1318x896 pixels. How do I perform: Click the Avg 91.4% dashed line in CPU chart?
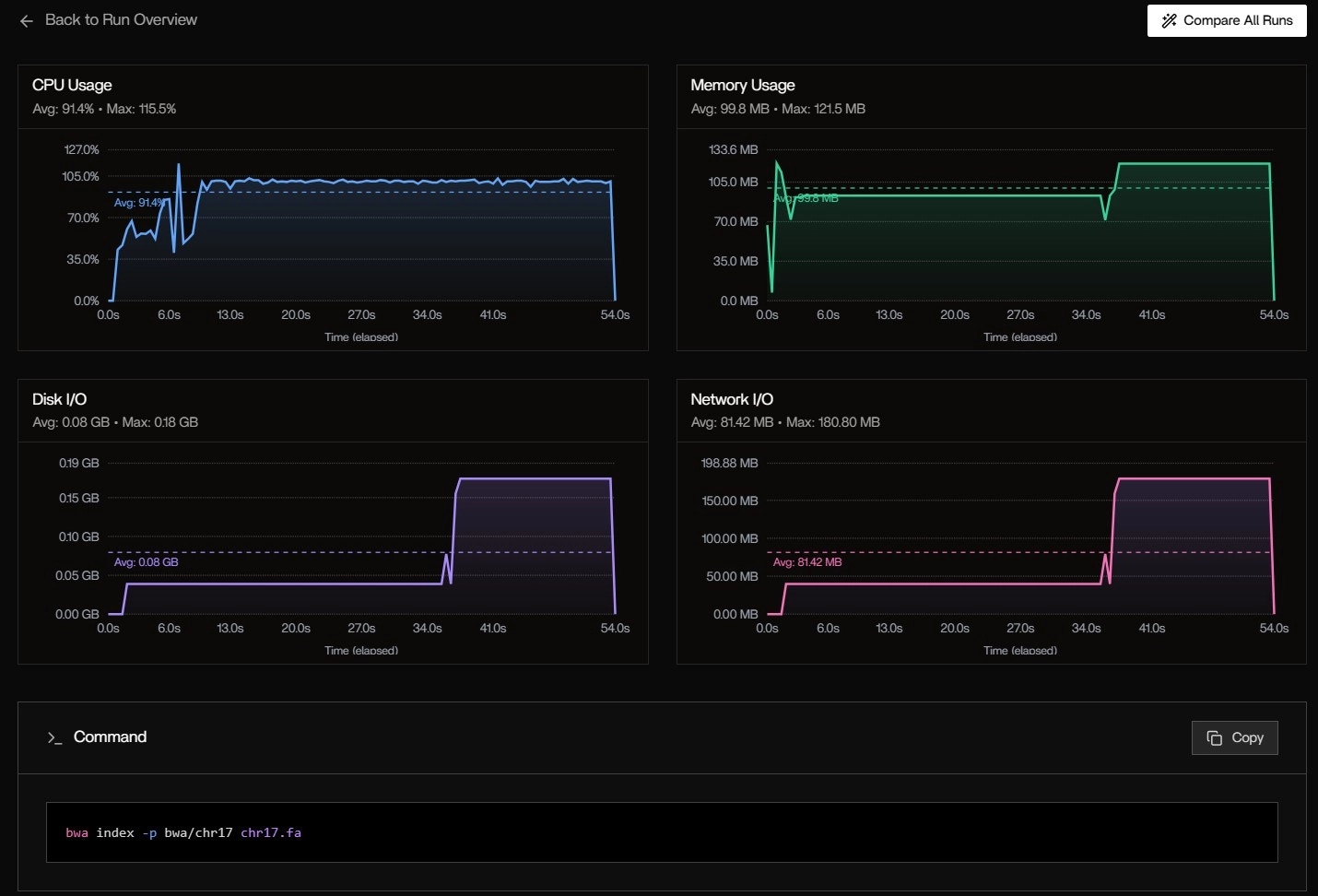(x=369, y=191)
